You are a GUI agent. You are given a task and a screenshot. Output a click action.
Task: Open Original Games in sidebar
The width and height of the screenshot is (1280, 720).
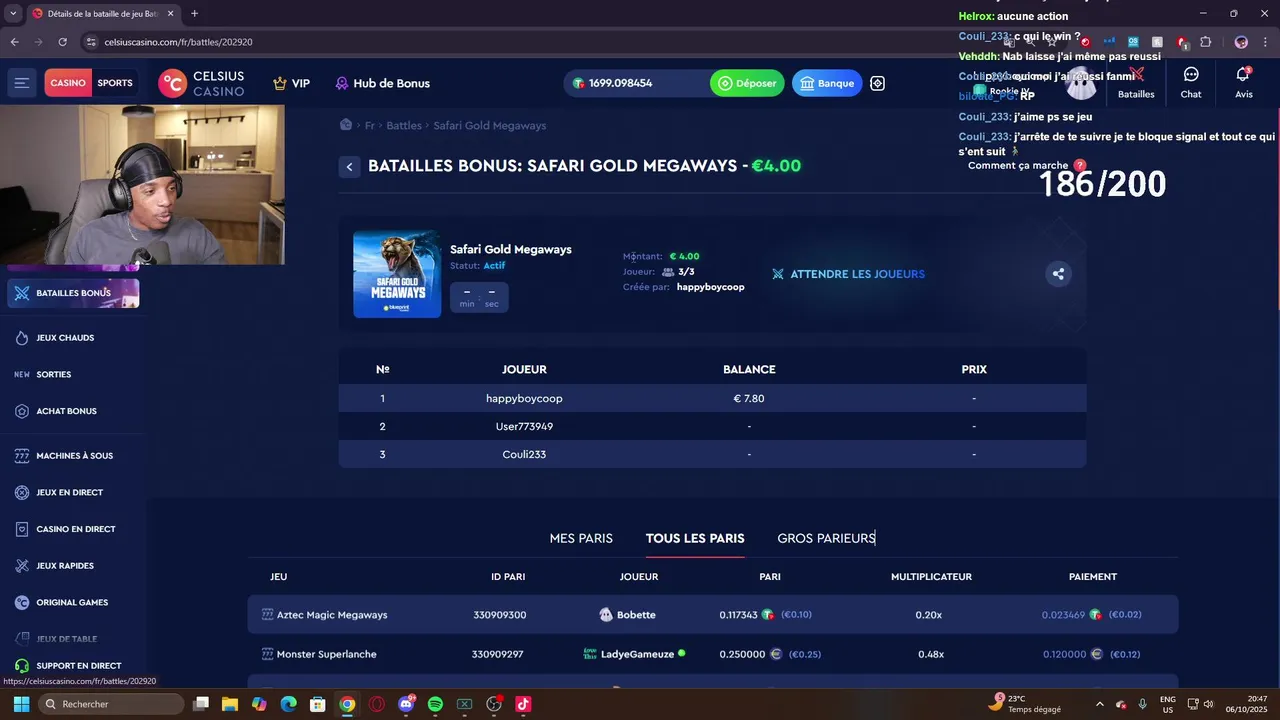coord(71,603)
